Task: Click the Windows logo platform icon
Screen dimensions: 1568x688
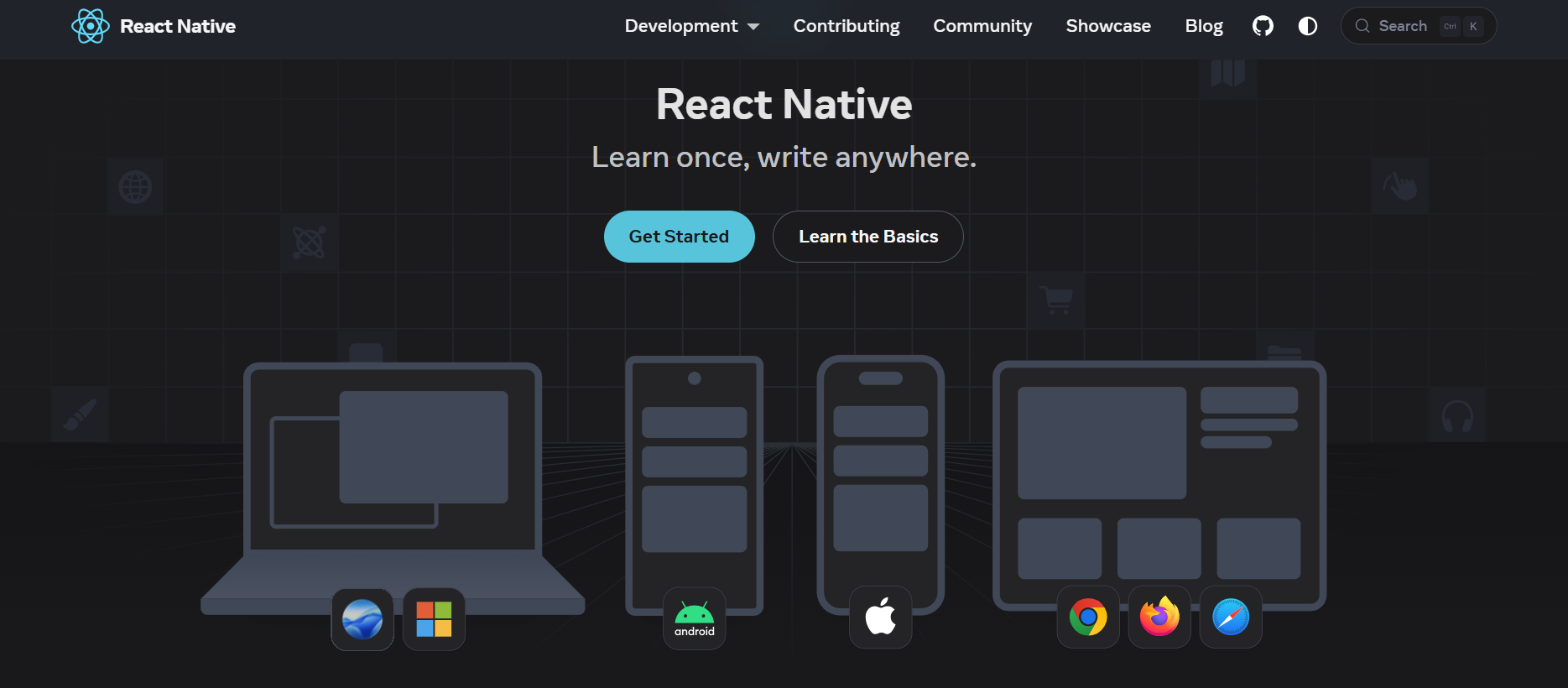Action: pos(434,620)
